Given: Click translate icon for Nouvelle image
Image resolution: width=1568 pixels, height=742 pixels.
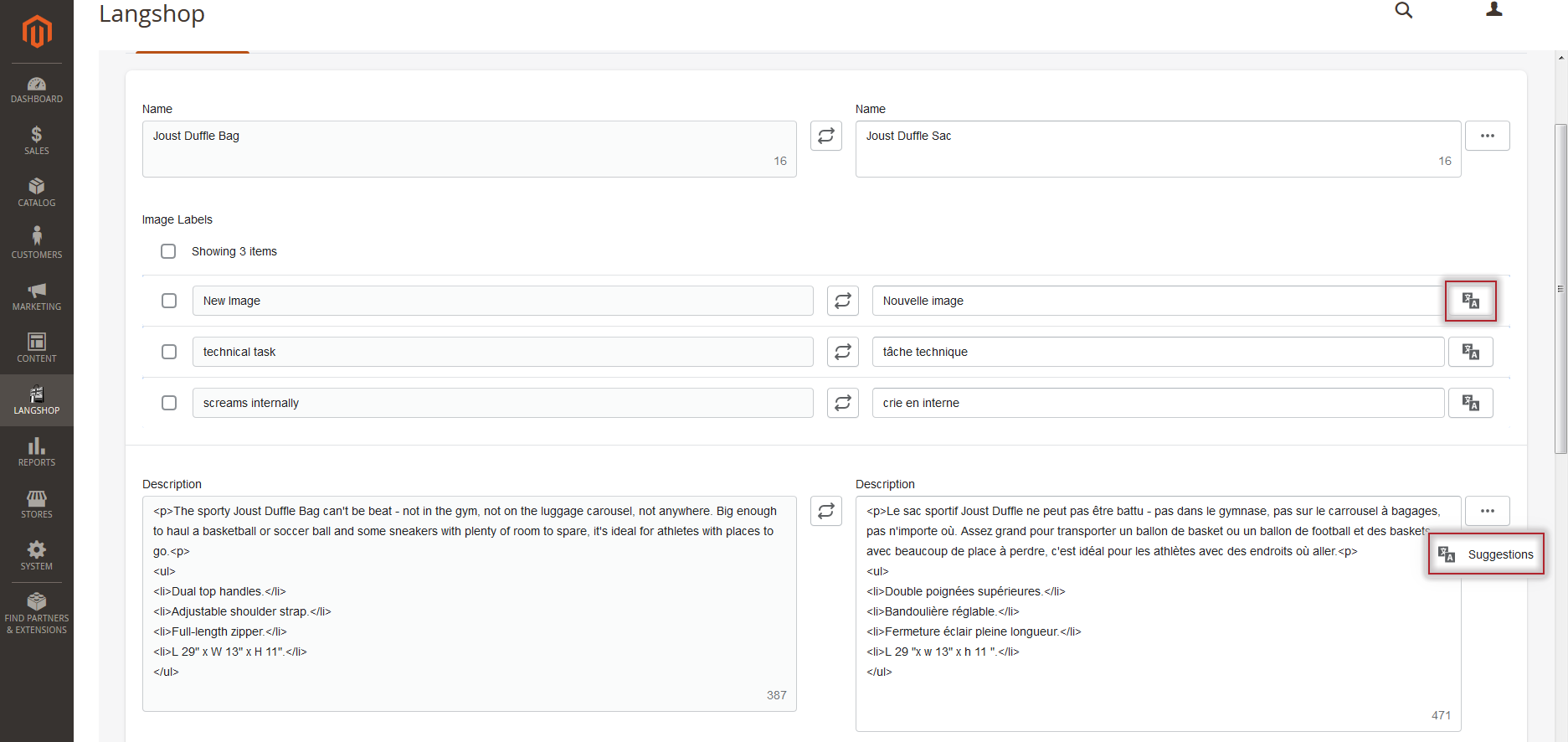Looking at the screenshot, I should click(x=1471, y=301).
